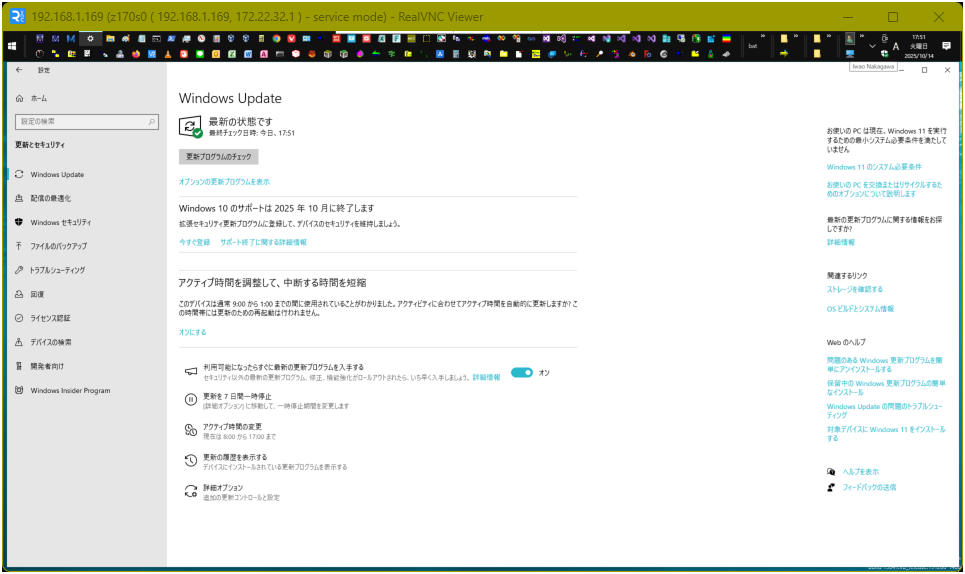
Task: Open Windows Insider Program in the sidebar
Action: pos(70,391)
